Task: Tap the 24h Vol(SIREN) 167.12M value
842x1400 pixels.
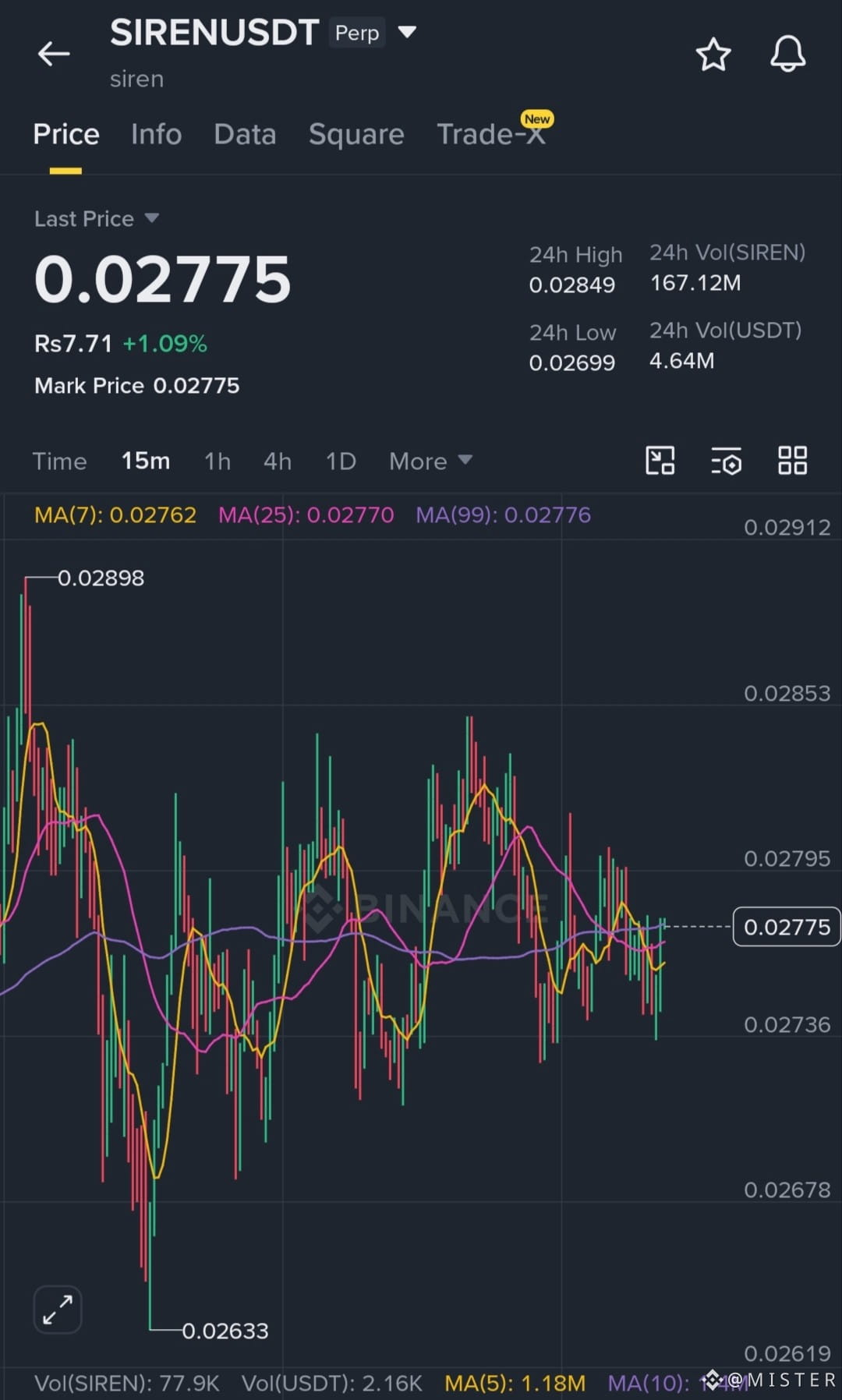Action: pos(695,282)
